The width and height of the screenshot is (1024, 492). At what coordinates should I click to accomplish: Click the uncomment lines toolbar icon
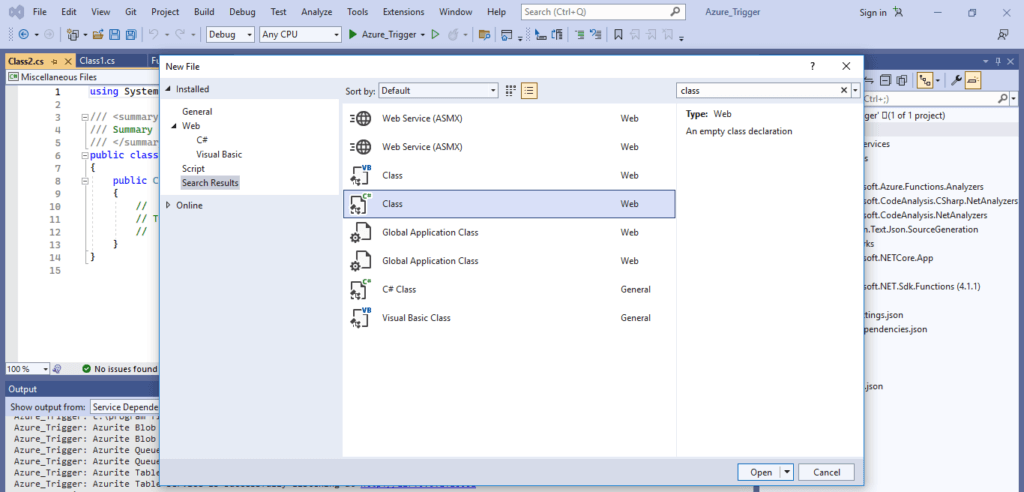596,35
